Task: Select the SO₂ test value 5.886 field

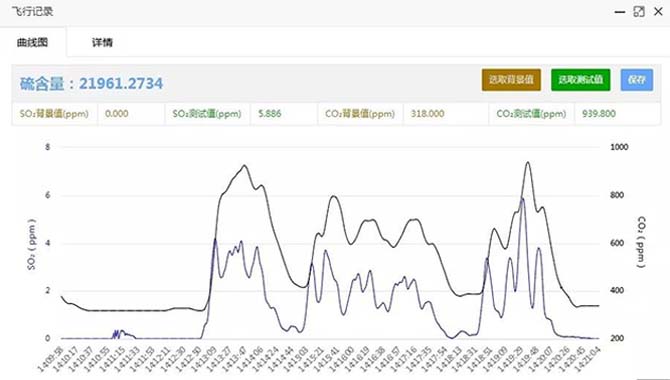Action: [x=284, y=114]
